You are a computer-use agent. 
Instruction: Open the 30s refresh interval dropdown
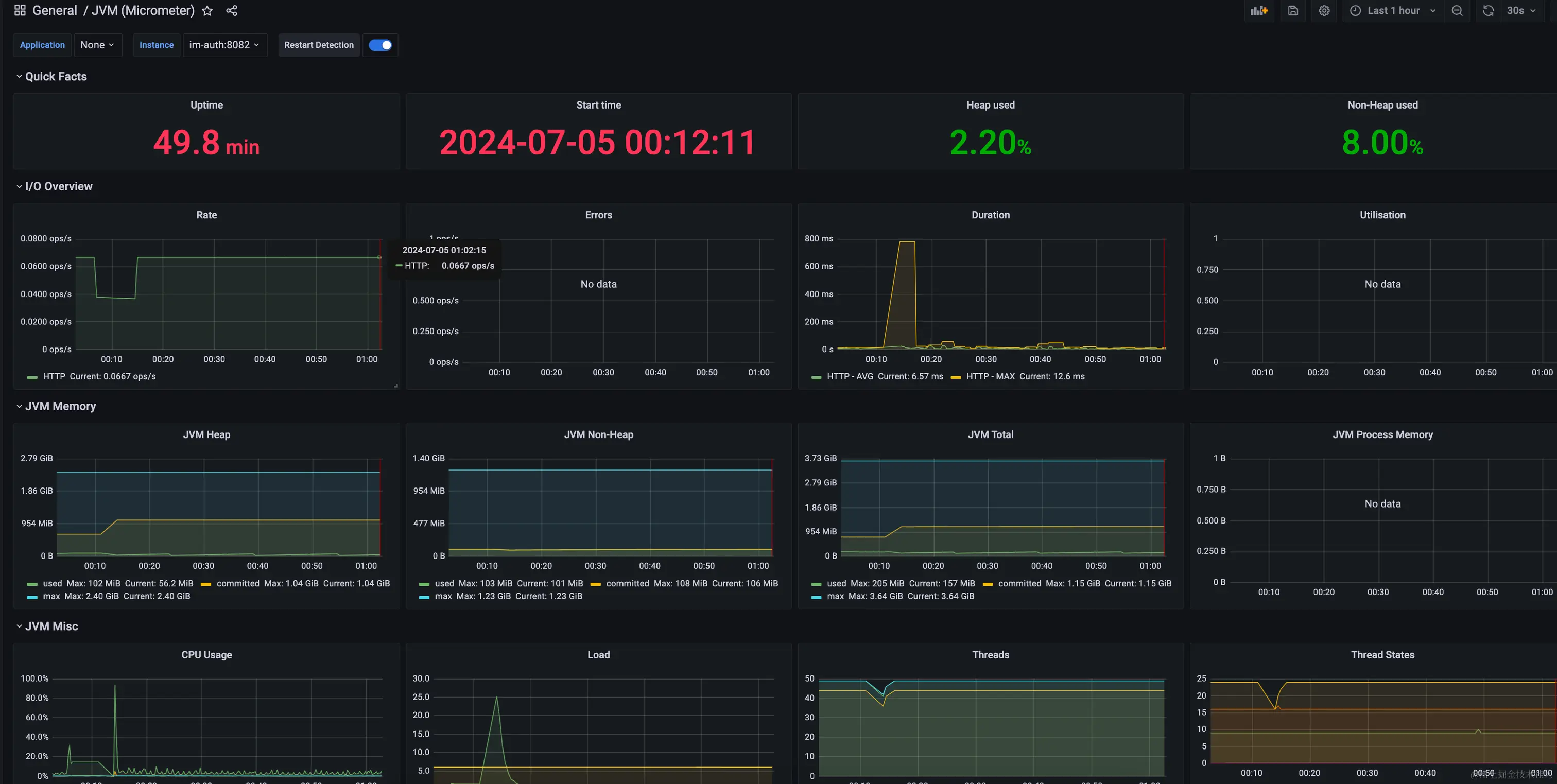tap(1521, 10)
